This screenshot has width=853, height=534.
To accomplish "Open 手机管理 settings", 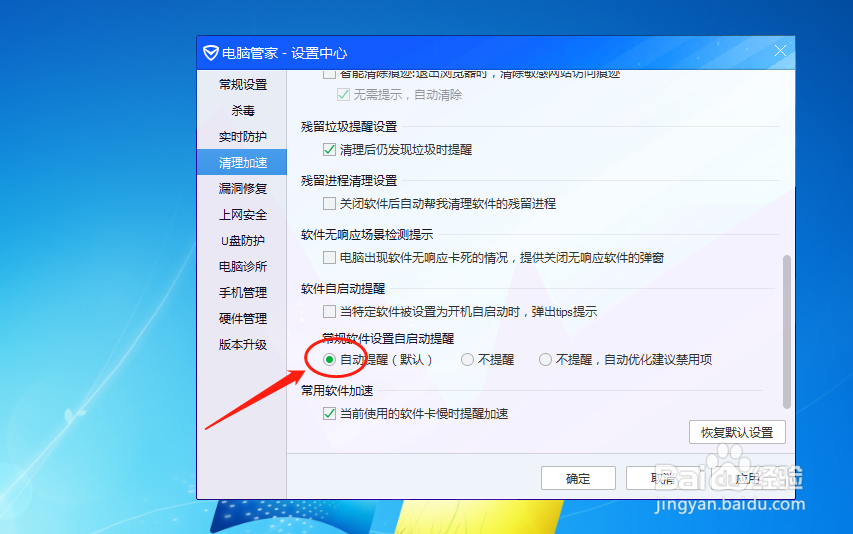I will click(243, 293).
